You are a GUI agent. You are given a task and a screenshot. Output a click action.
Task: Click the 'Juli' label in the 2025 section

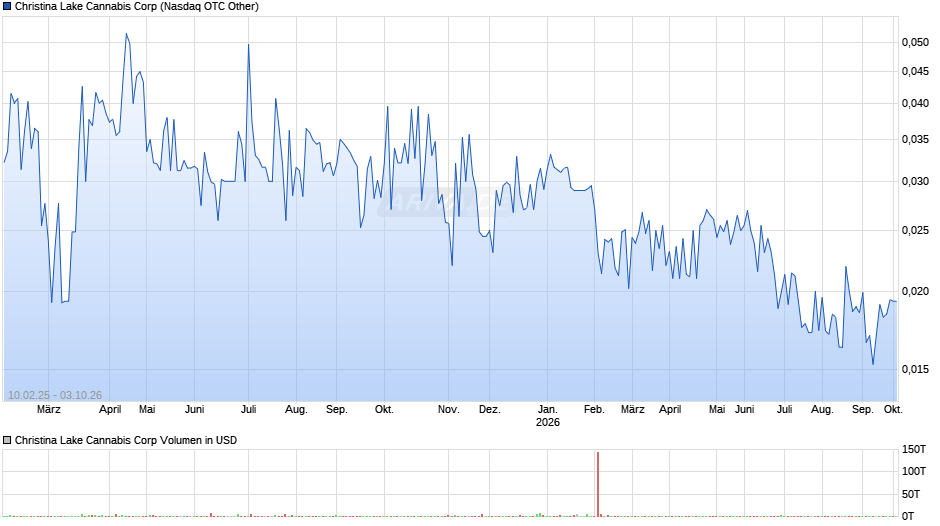(x=249, y=410)
